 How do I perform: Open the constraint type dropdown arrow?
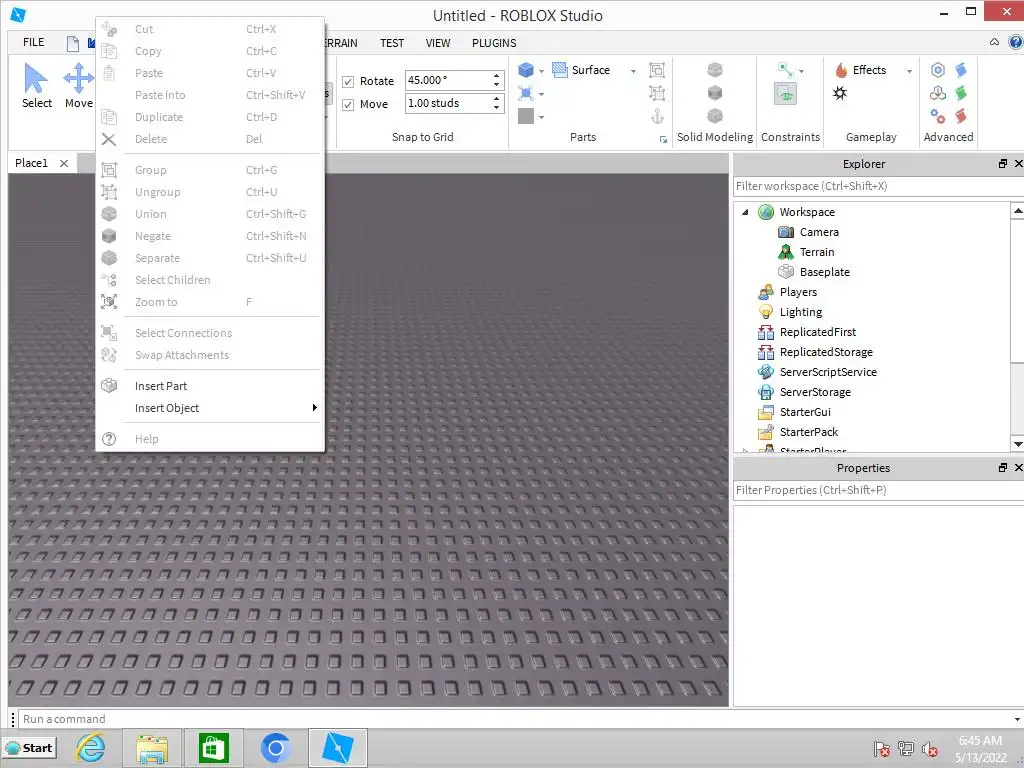point(801,71)
